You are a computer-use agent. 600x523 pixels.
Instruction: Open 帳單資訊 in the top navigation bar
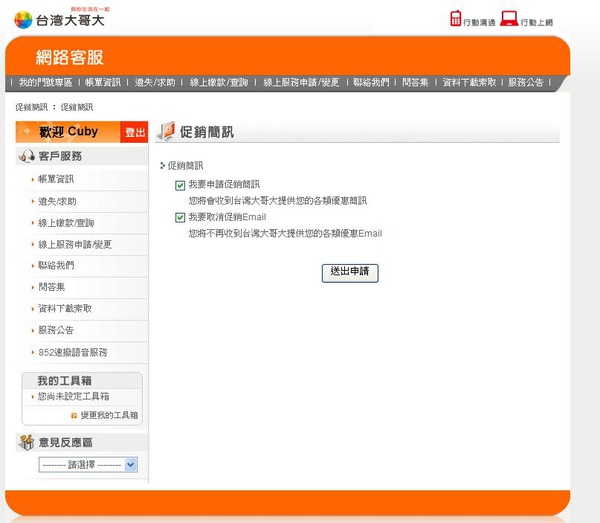click(103, 82)
